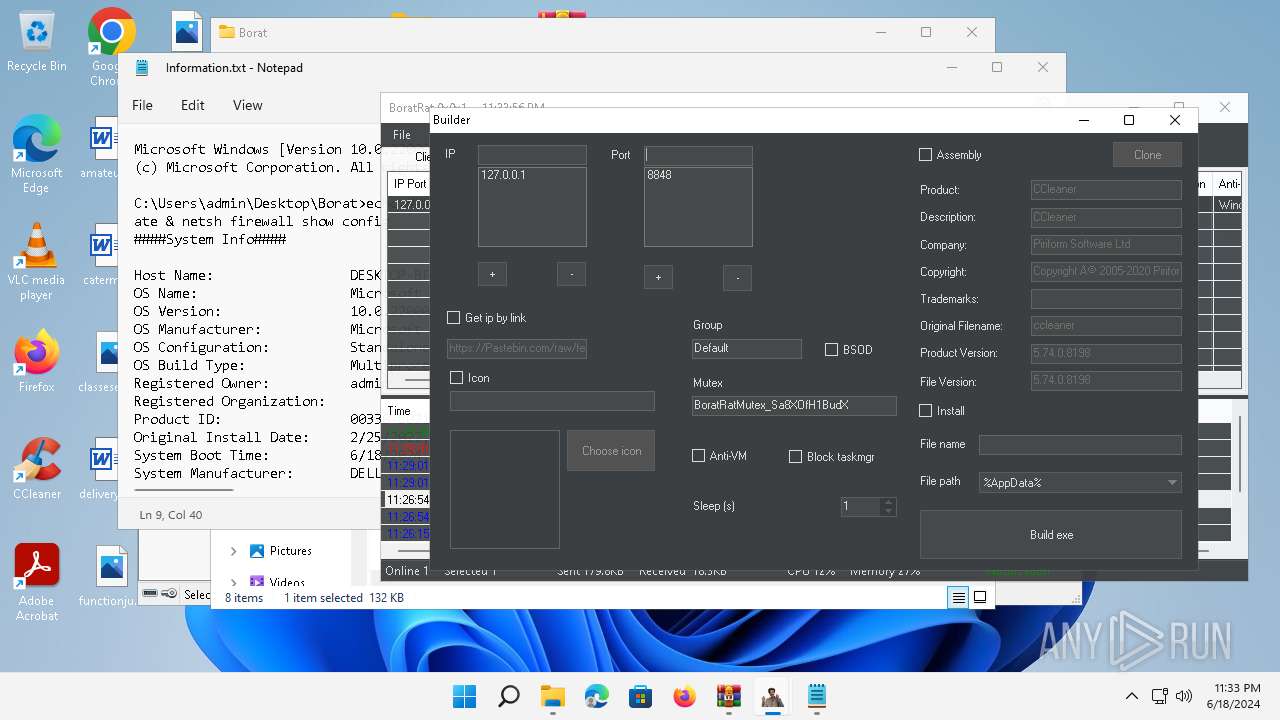Open the Adobe Acrobat desktop shortcut

coord(37,583)
